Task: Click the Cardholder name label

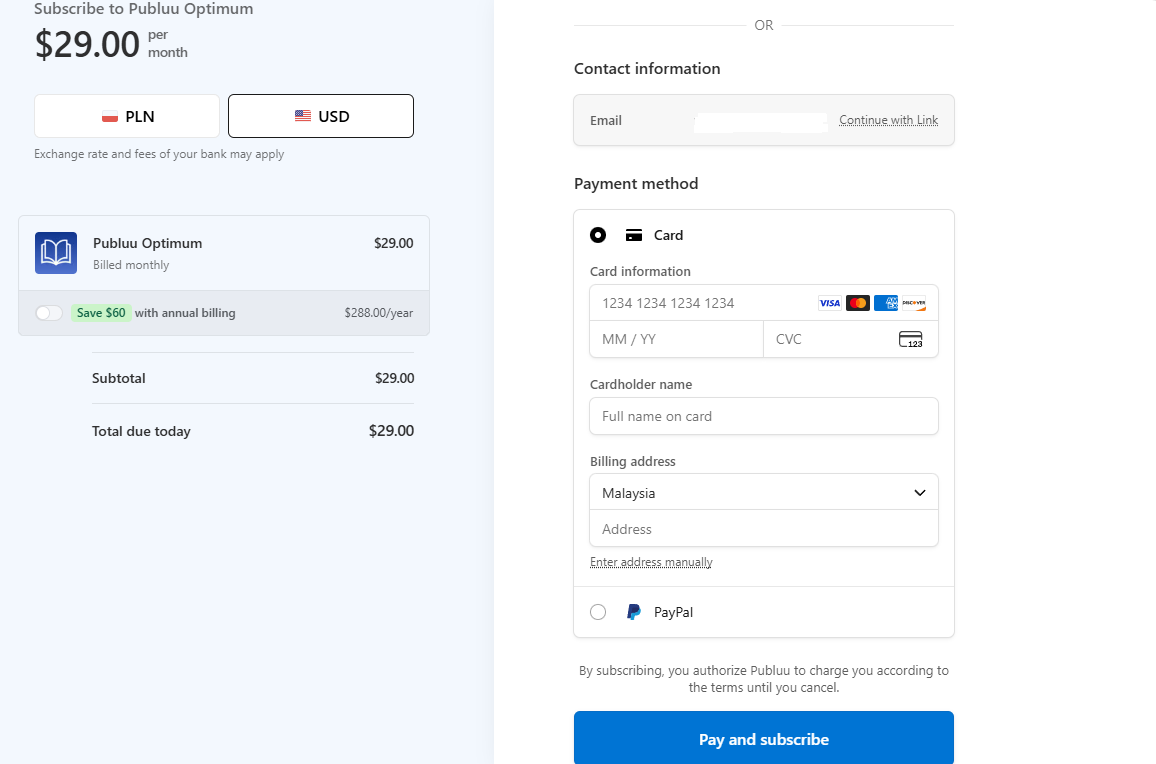Action: (x=641, y=384)
